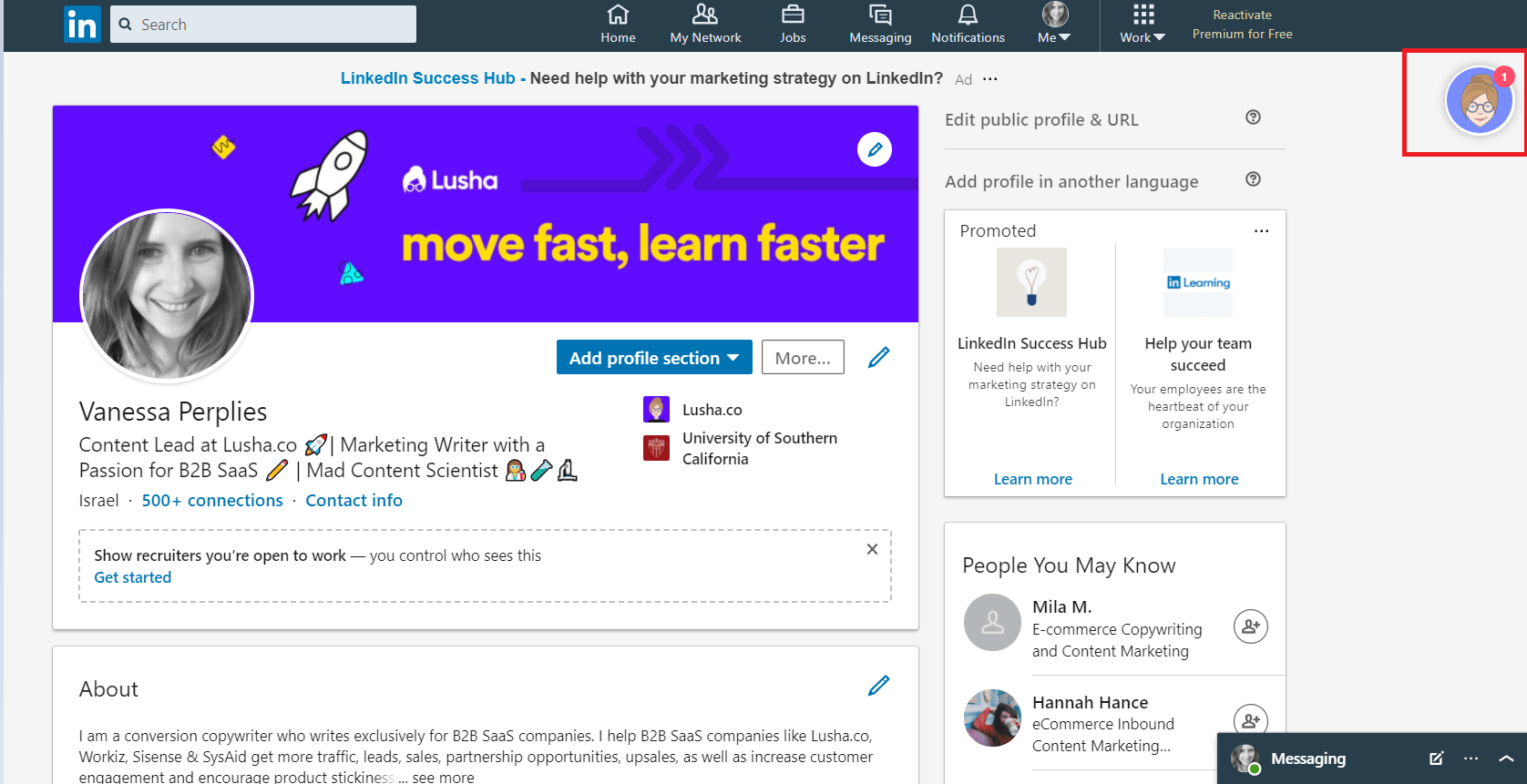This screenshot has width=1527, height=784.
Task: Click the LinkedIn search field
Action: (x=263, y=25)
